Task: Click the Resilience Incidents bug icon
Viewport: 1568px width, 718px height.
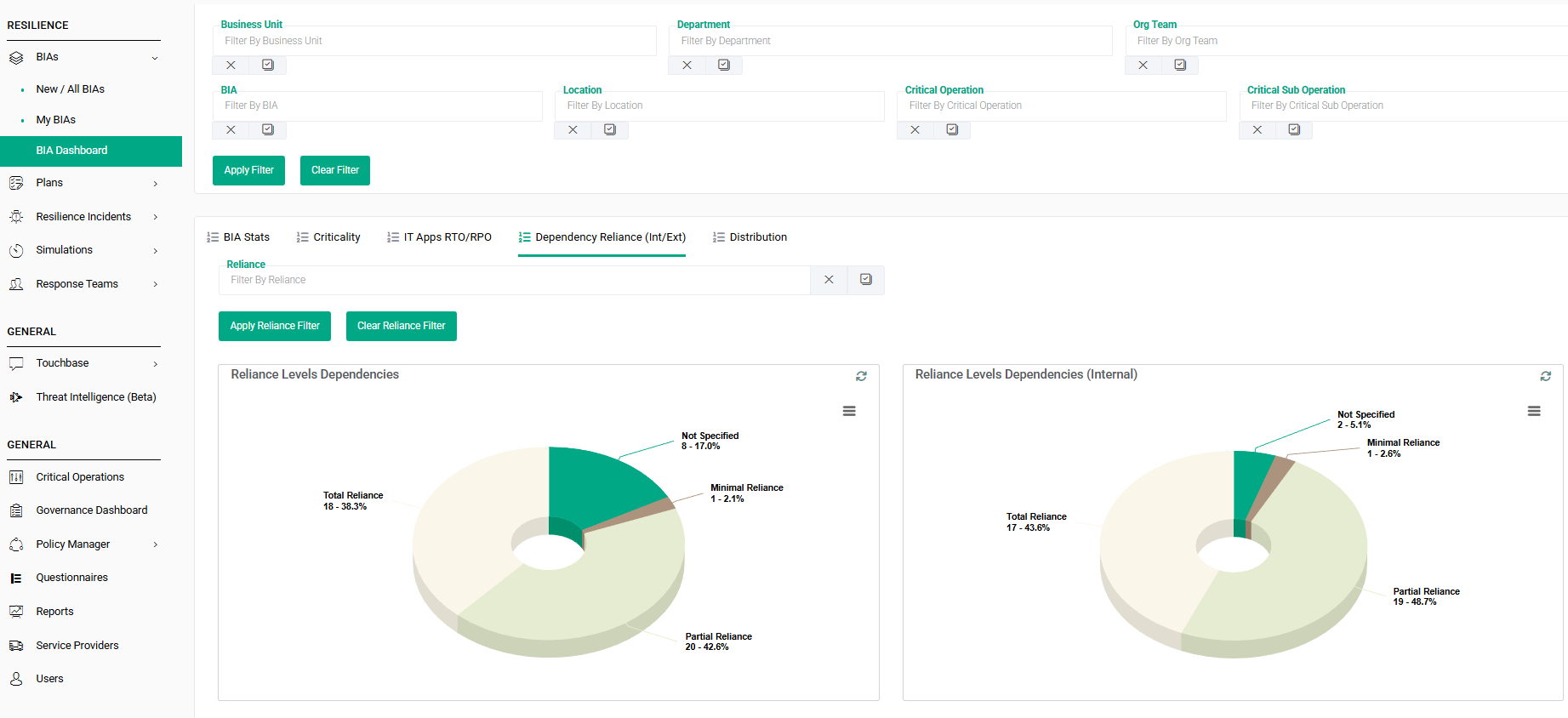Action: point(16,217)
